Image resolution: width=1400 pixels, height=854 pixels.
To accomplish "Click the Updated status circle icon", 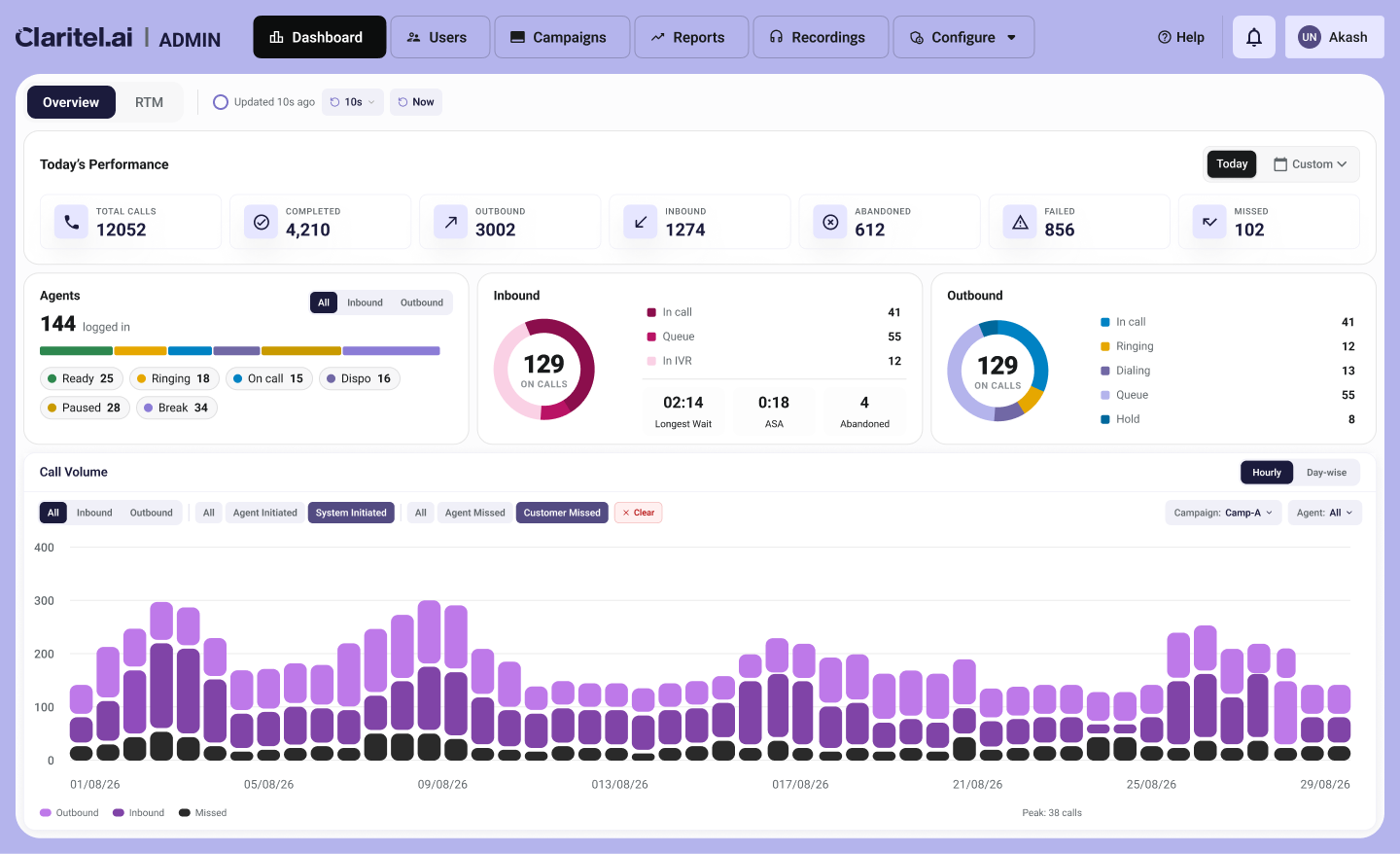I will click(x=221, y=102).
